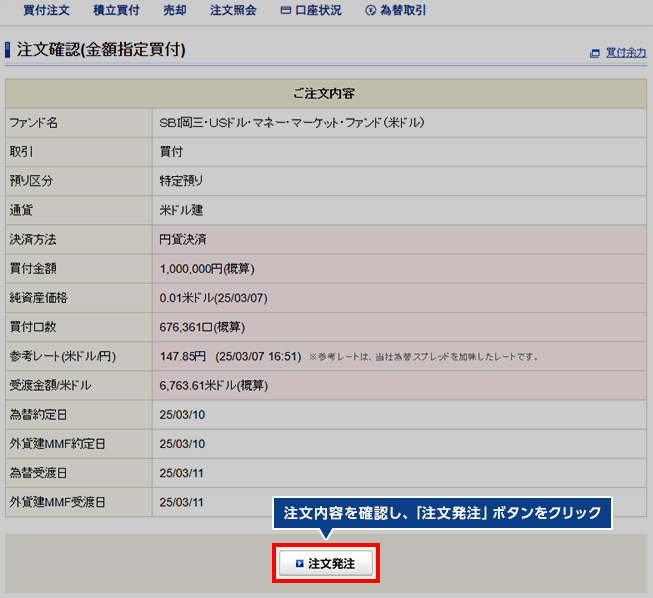The height and width of the screenshot is (598, 653).
Task: Go to 積立買付 tab
Action: (116, 10)
